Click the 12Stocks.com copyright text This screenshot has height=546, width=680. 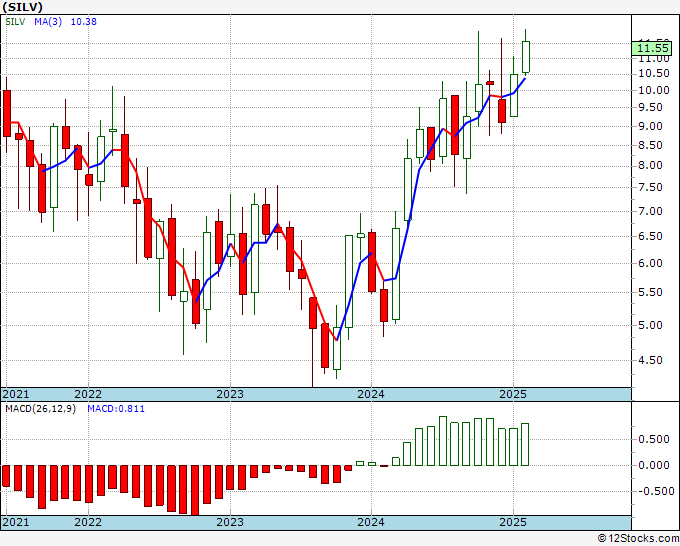click(x=638, y=539)
